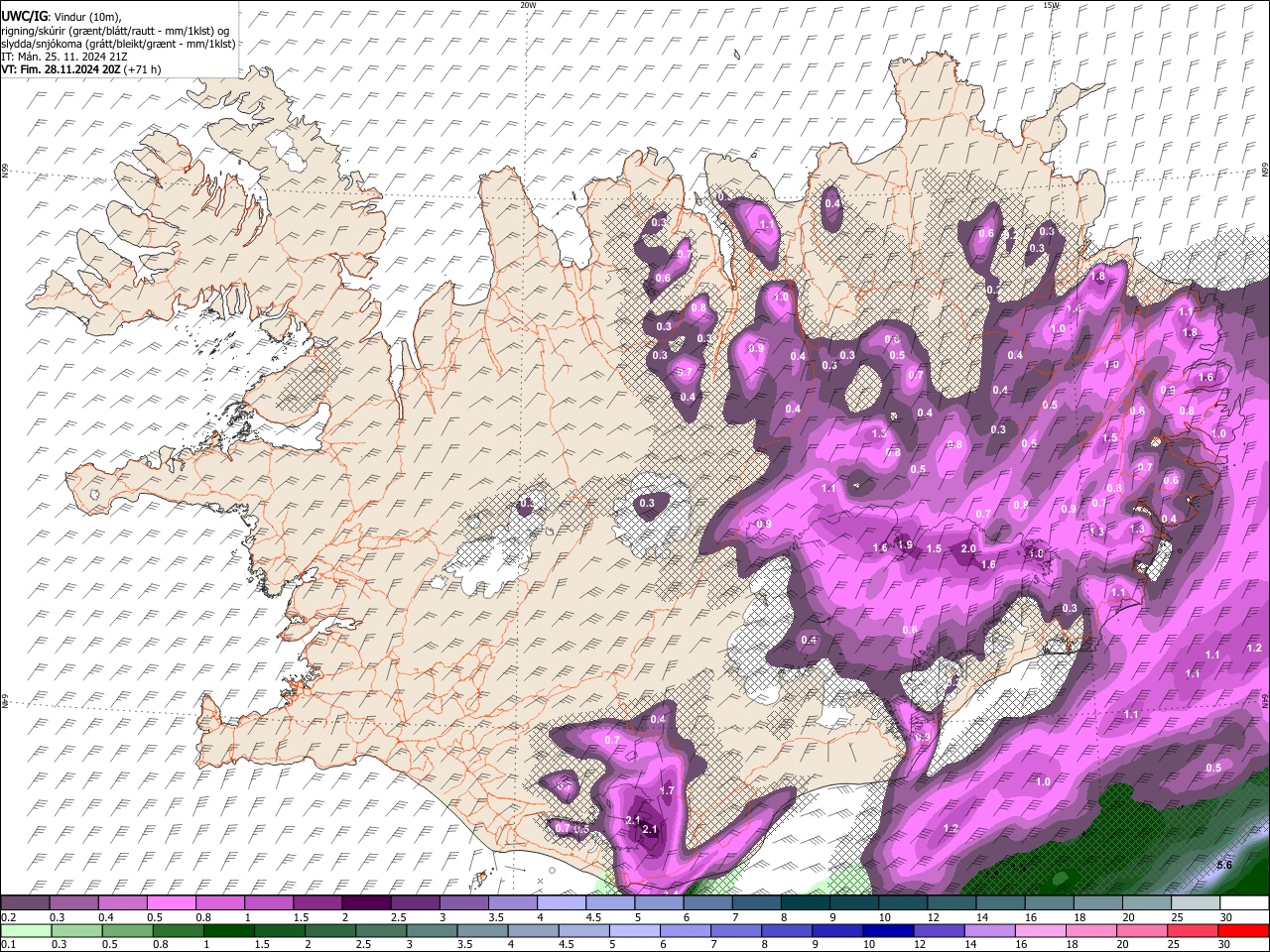The image size is (1270, 952).
Task: Select the 12 violet swatch in rain legend
Action: tap(939, 930)
